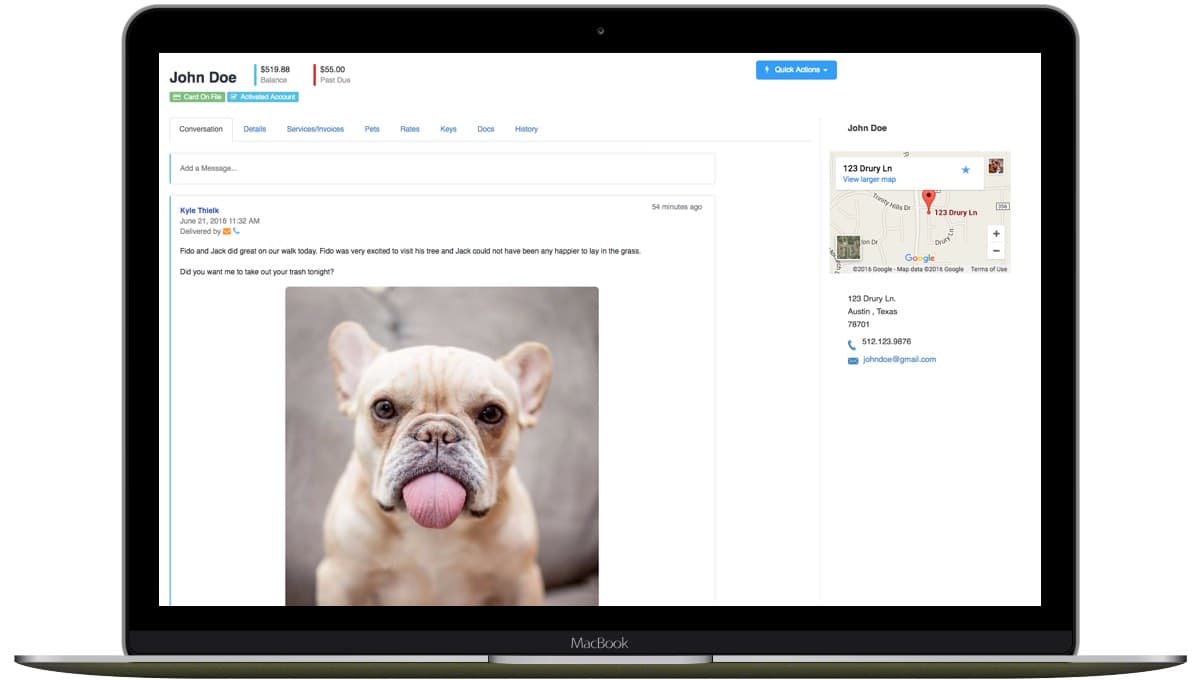
Task: Select the Keys tab
Action: [x=448, y=129]
